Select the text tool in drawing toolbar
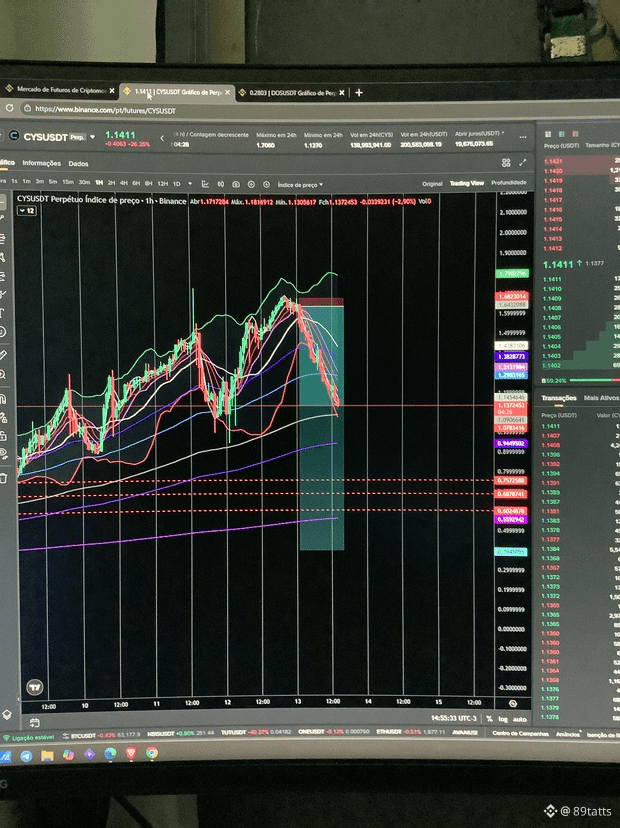 [2, 313]
